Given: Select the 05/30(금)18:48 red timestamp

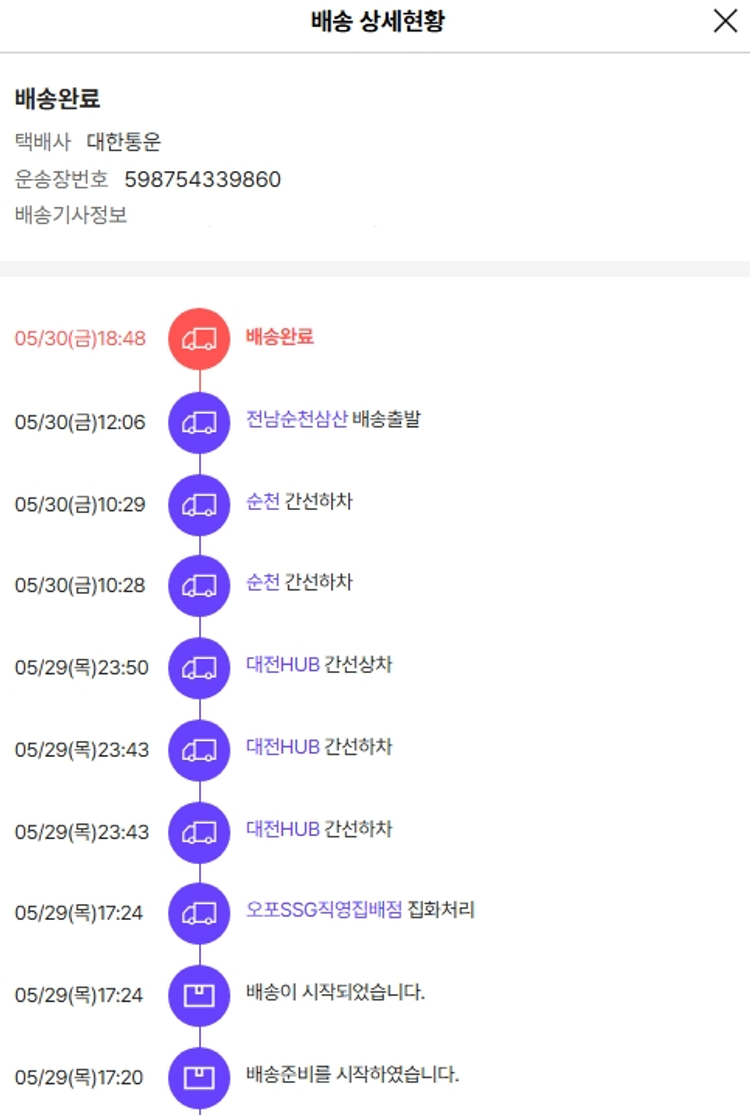Looking at the screenshot, I should (80, 339).
